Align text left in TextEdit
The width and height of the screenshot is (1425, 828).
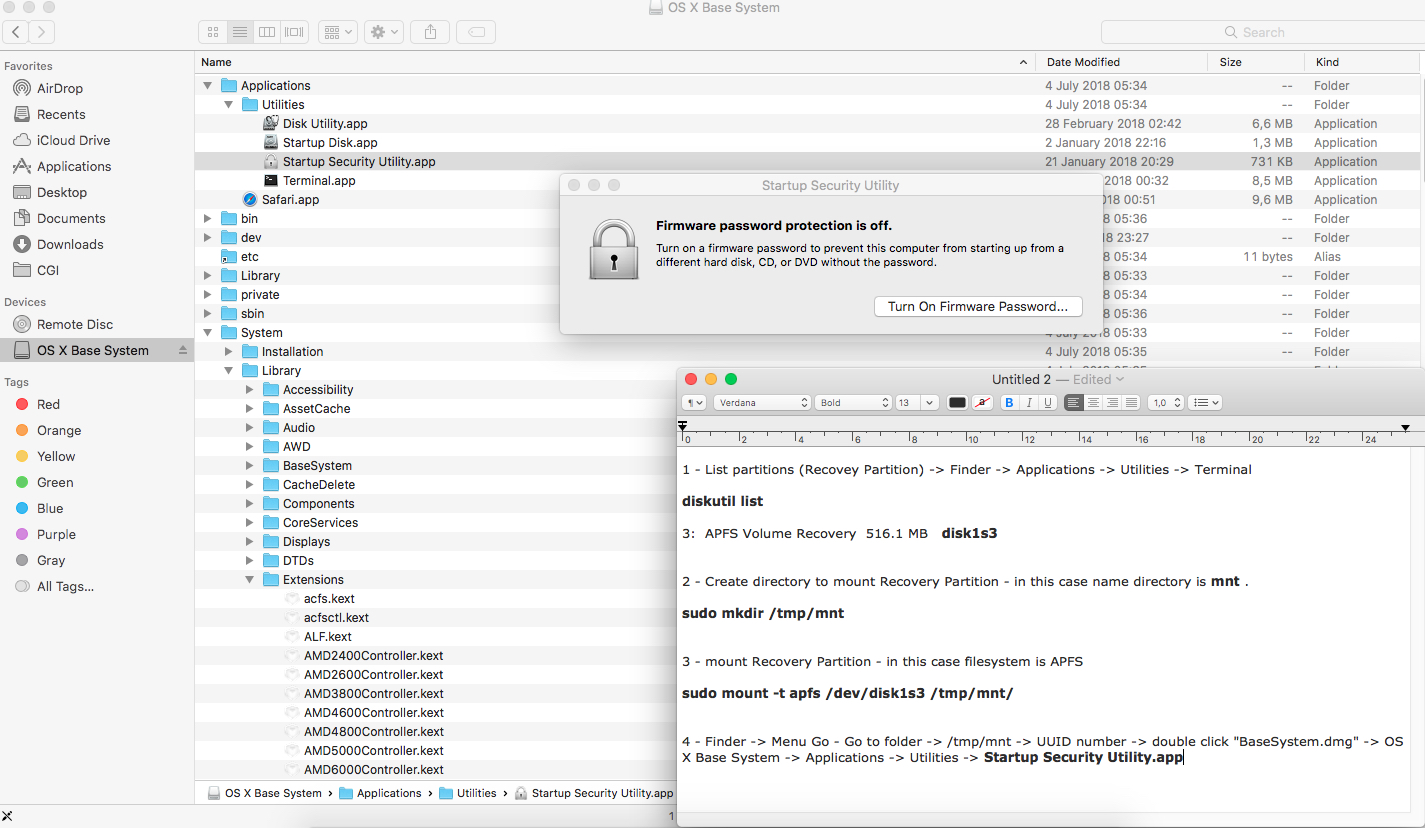click(x=1074, y=403)
